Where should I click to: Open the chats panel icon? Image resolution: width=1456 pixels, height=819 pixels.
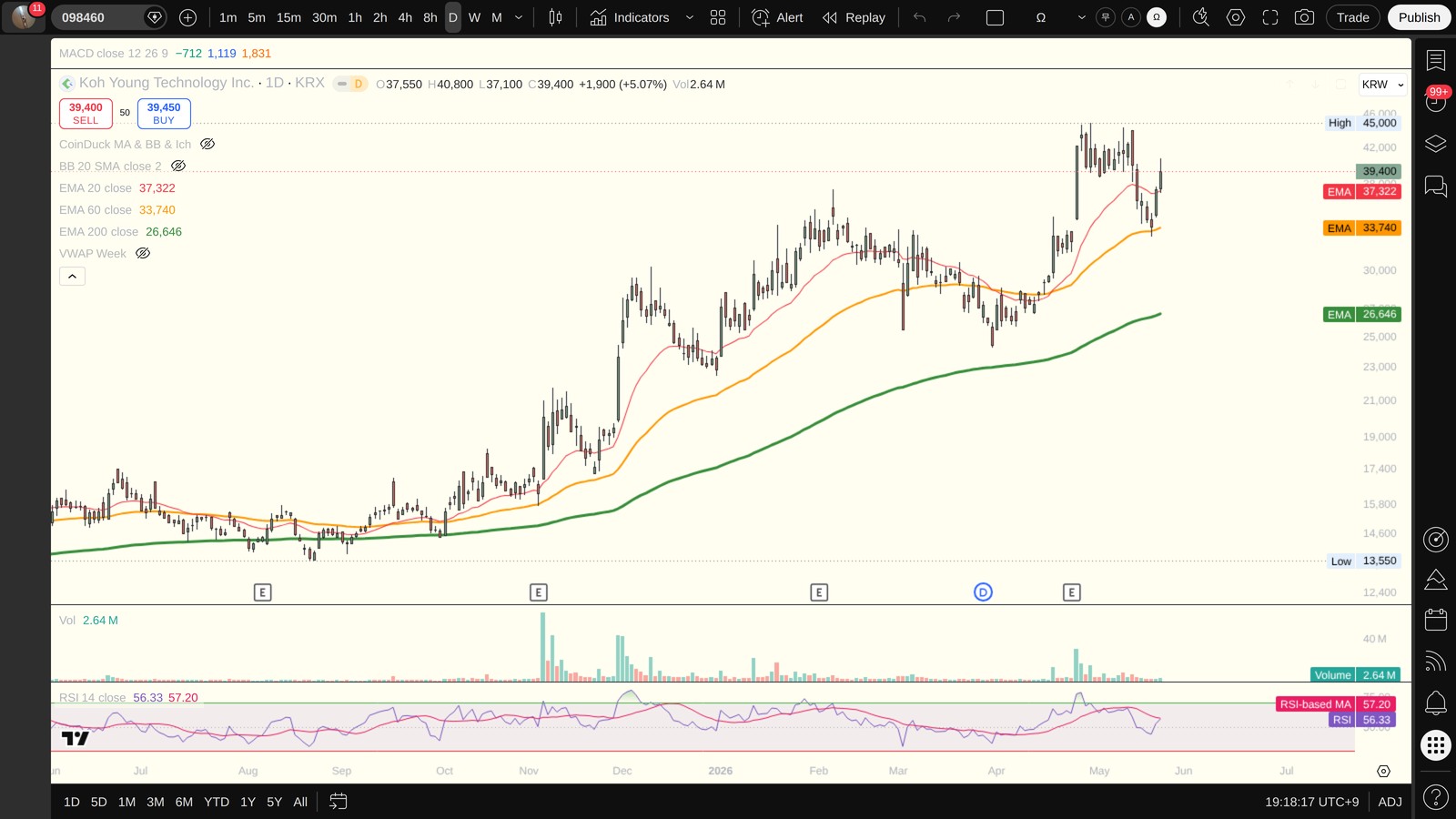(x=1436, y=186)
